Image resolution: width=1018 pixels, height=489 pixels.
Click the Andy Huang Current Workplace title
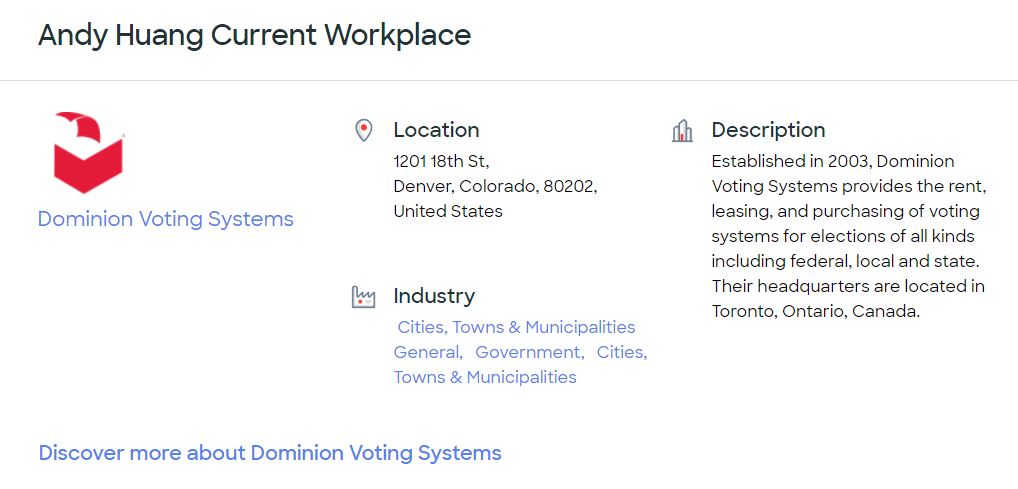pyautogui.click(x=254, y=35)
